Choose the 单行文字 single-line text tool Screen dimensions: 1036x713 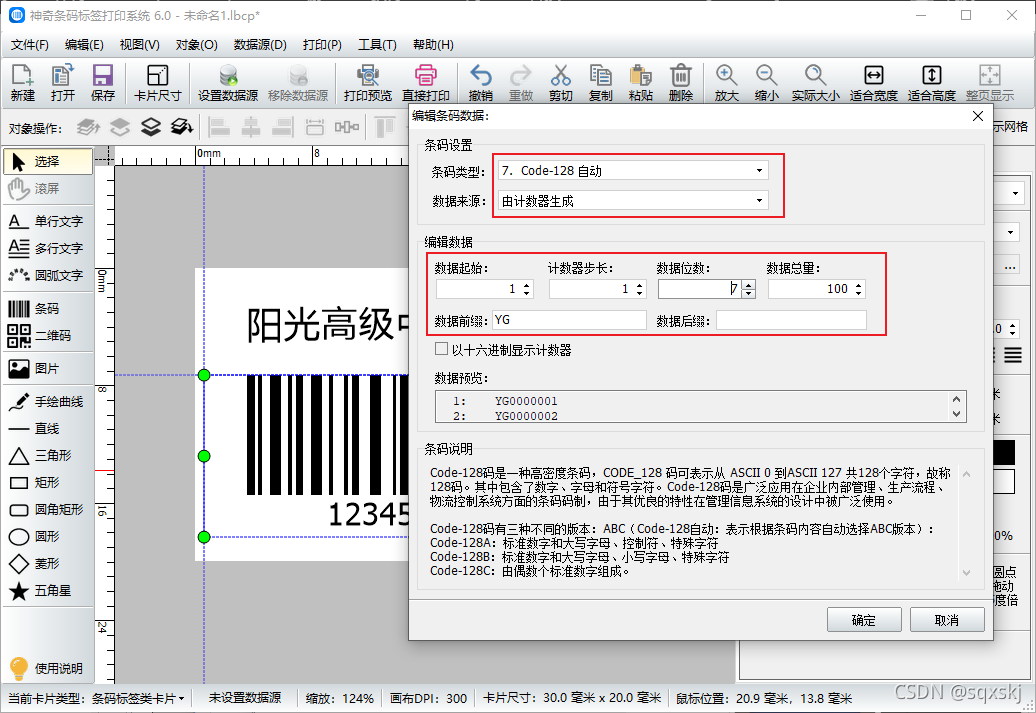48,221
